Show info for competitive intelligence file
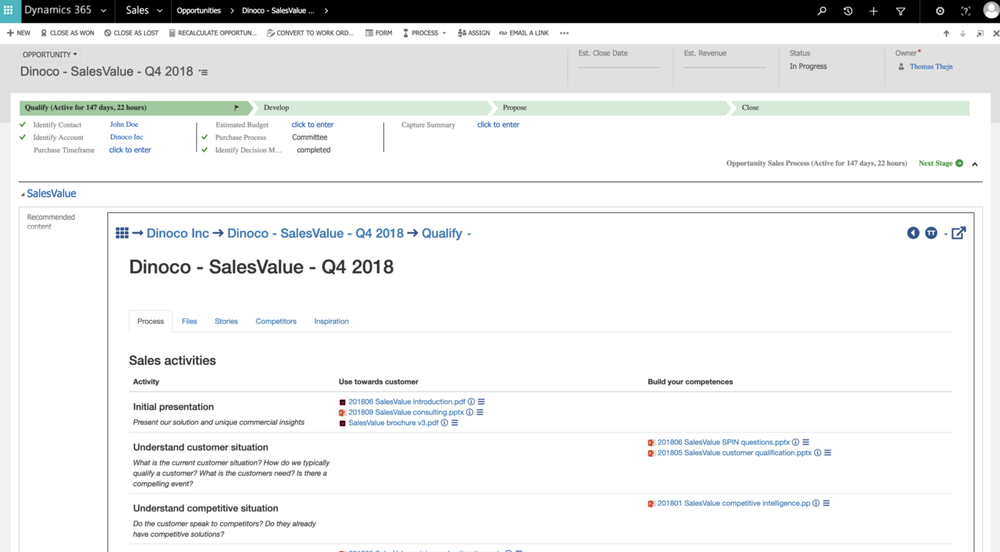Screen dimensions: 1000x552 [816, 503]
